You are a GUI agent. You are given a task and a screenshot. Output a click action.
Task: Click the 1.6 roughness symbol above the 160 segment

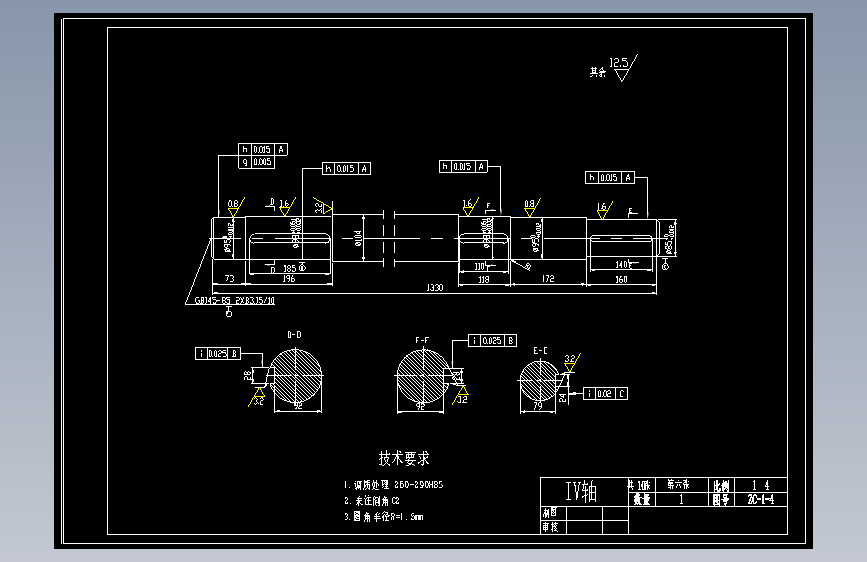(604, 210)
